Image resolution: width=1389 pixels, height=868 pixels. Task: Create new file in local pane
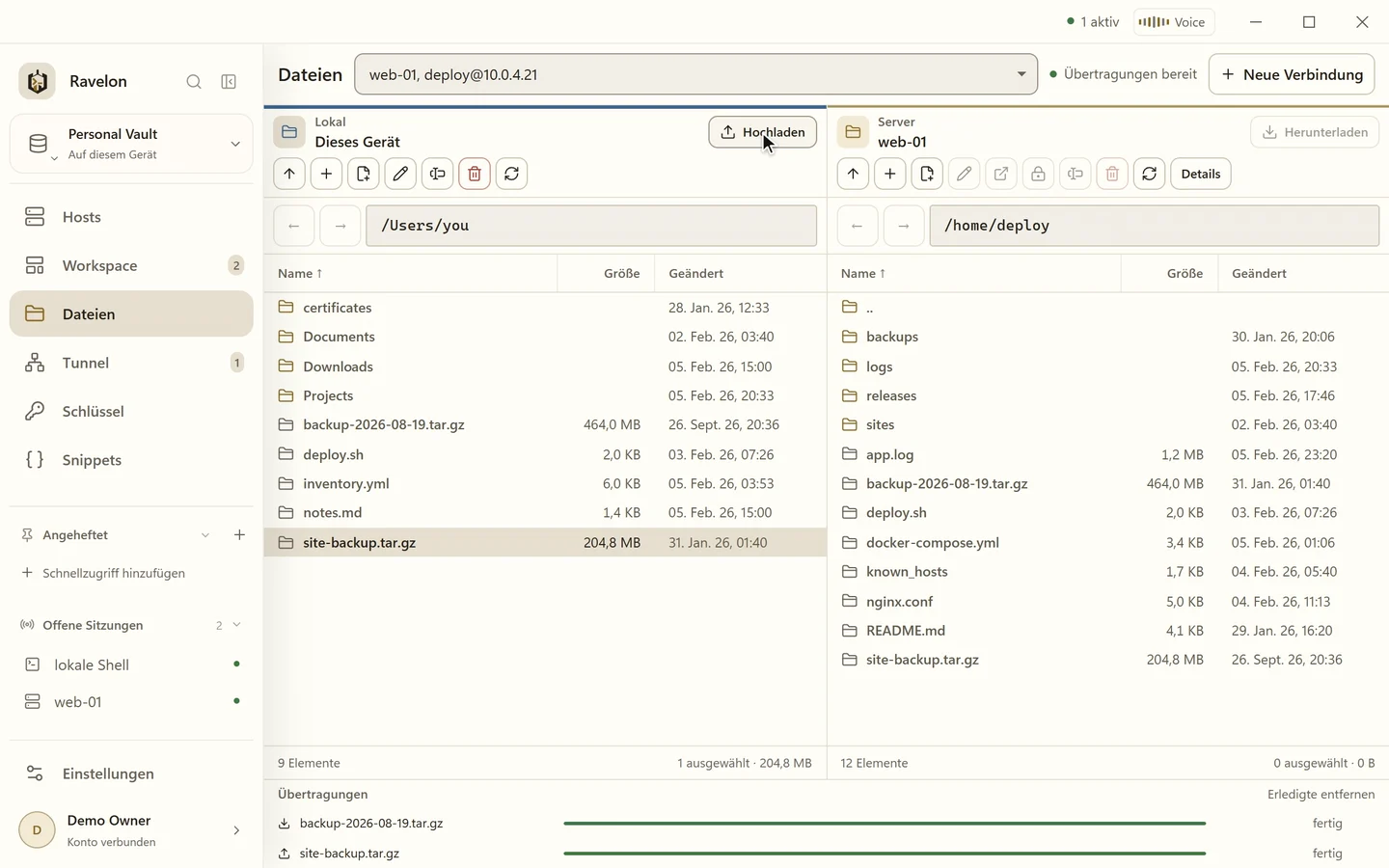364,174
